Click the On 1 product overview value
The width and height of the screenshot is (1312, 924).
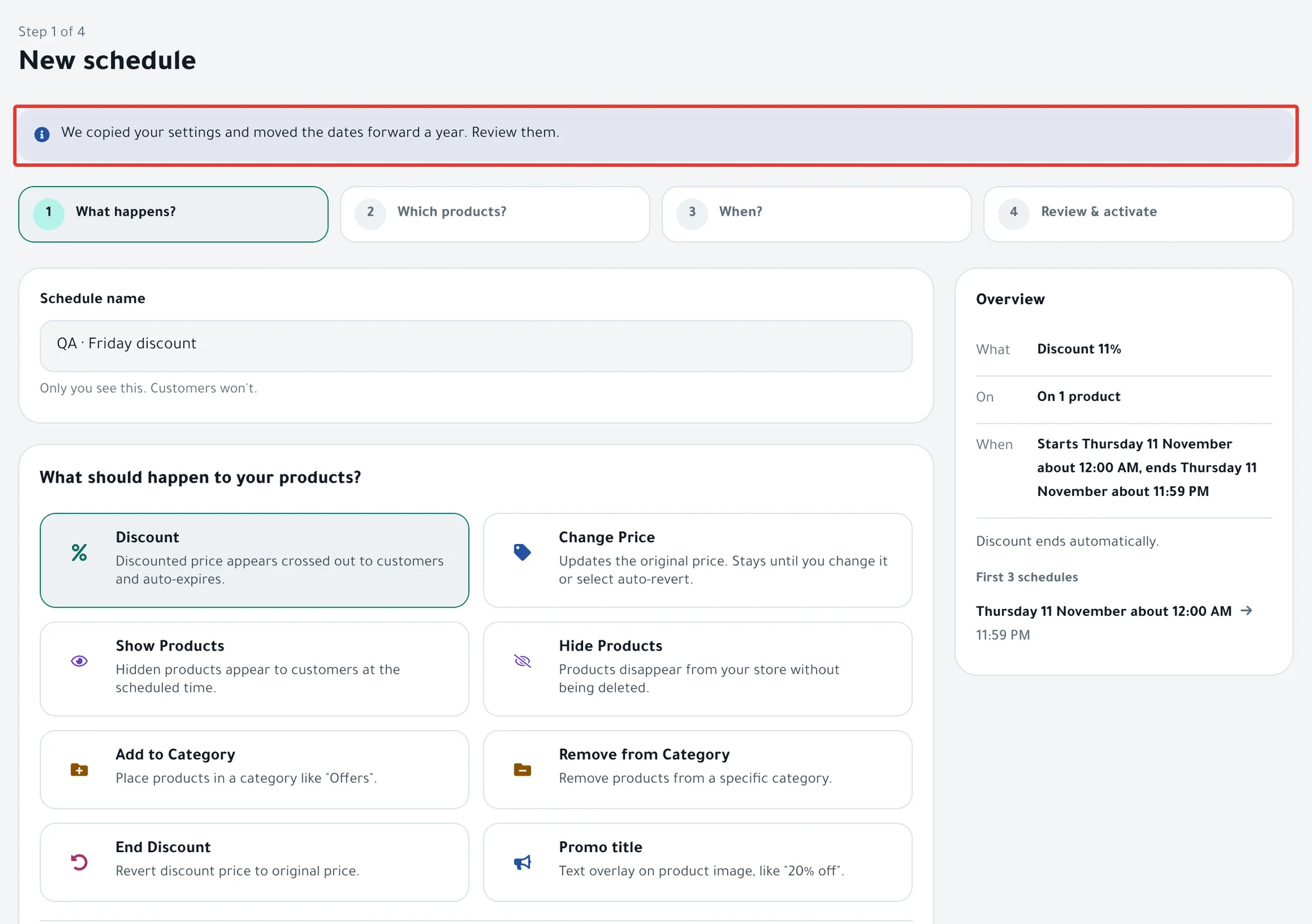[1078, 397]
